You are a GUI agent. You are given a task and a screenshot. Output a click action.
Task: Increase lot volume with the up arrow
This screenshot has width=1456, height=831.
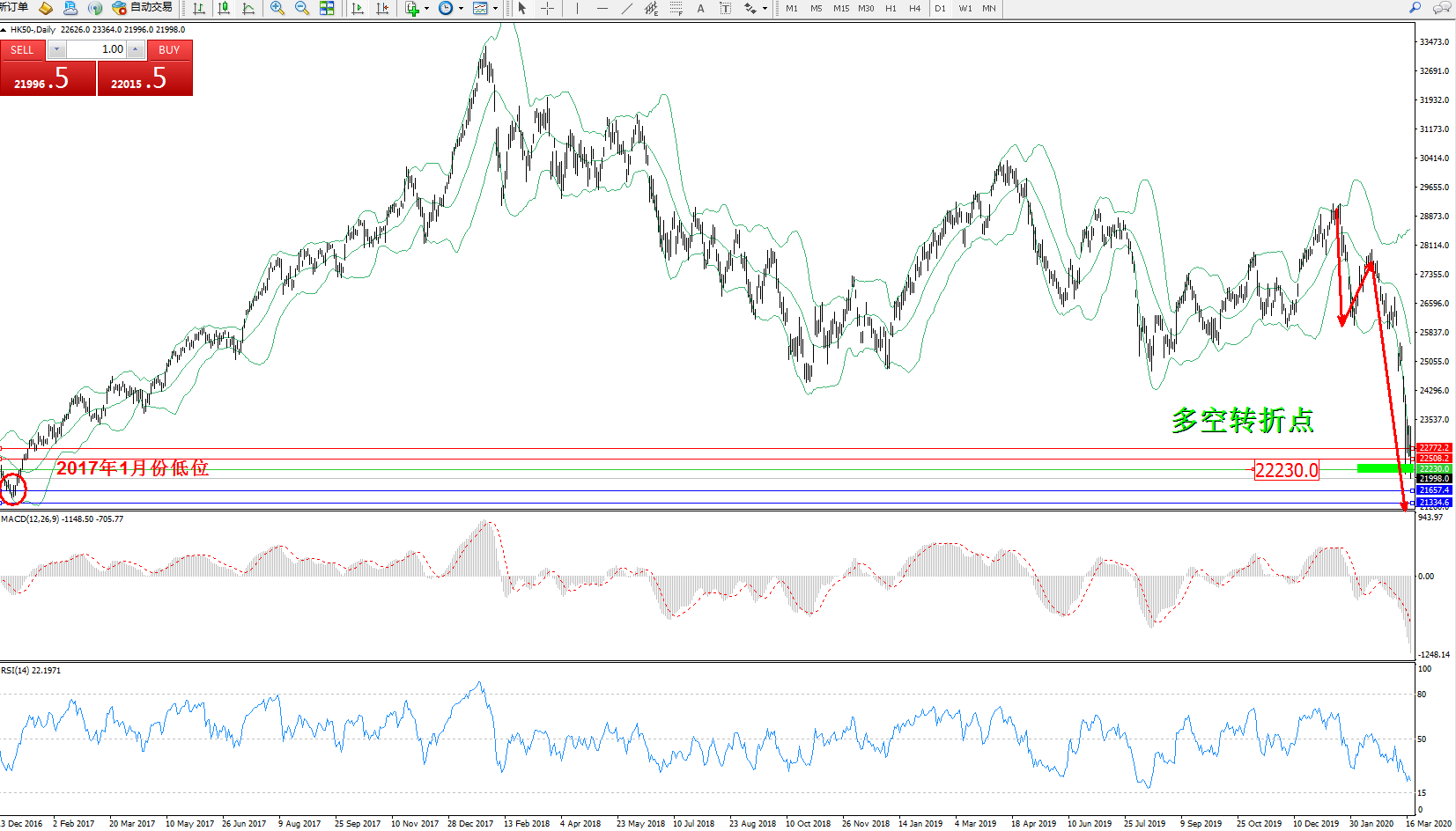pos(136,49)
